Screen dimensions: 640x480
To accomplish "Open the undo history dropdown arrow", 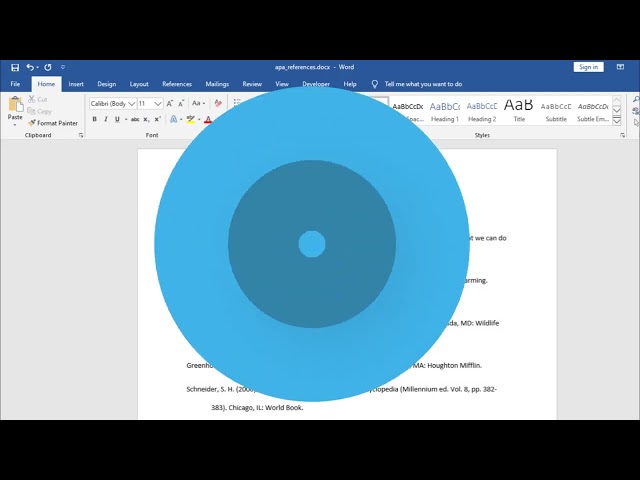I will [38, 67].
